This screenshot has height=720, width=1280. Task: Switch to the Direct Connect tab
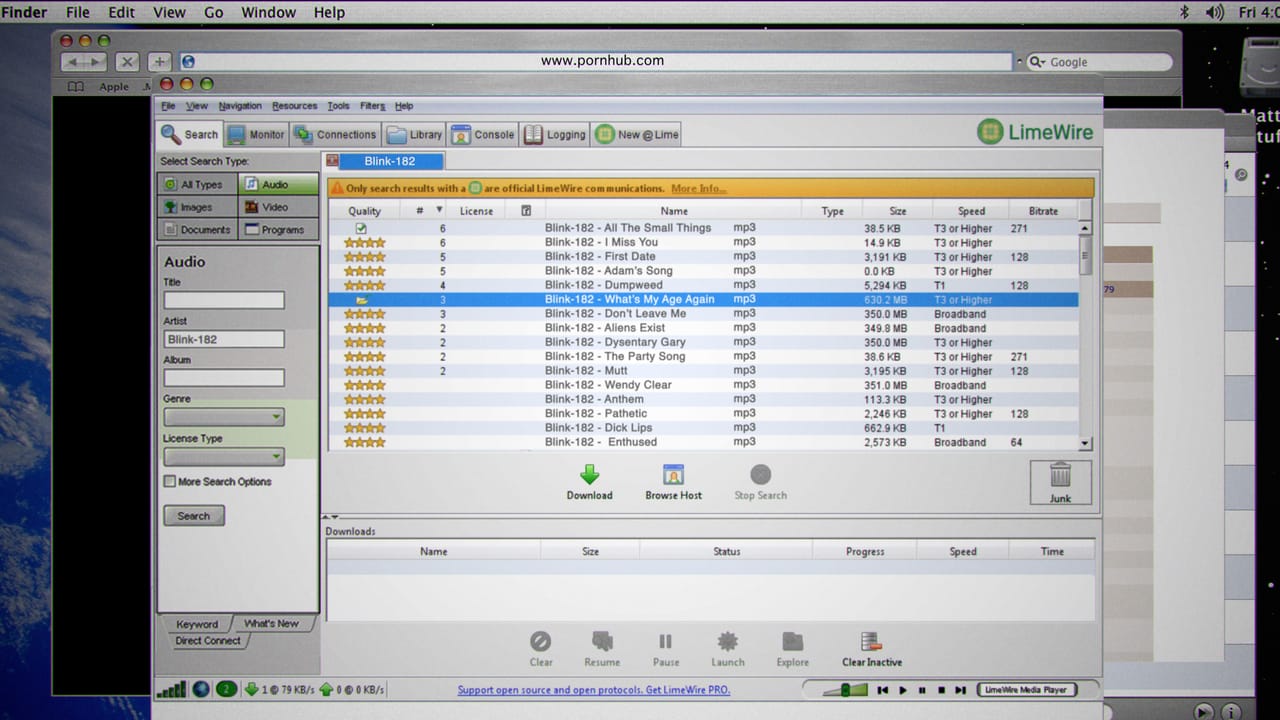point(208,641)
